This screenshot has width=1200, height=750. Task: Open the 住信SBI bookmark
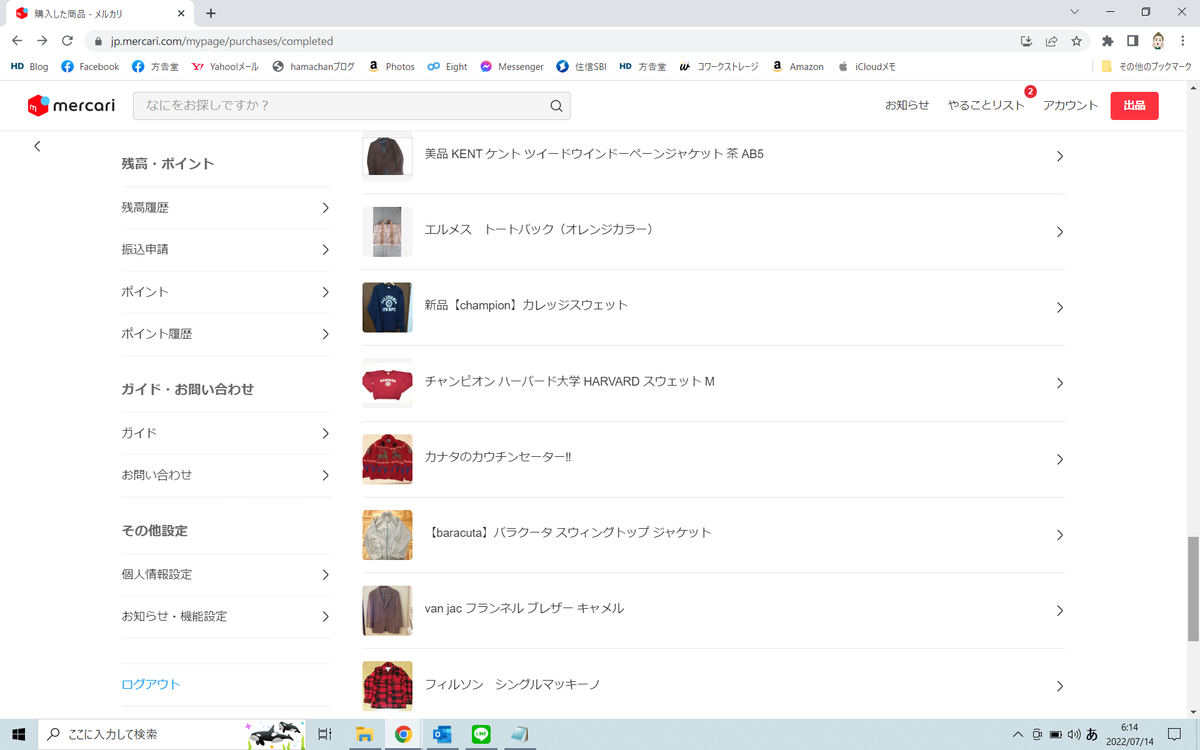[x=582, y=67]
